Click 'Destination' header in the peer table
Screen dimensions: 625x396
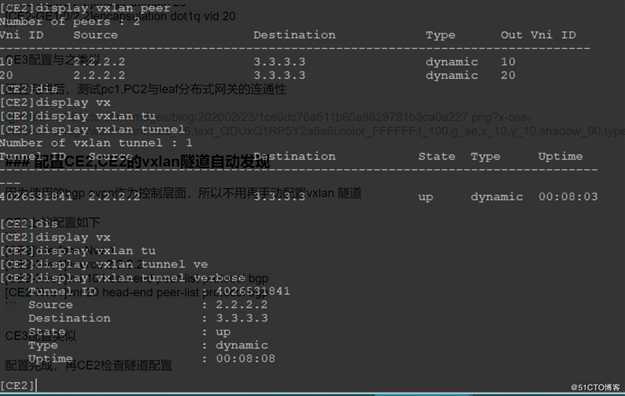[x=295, y=35]
